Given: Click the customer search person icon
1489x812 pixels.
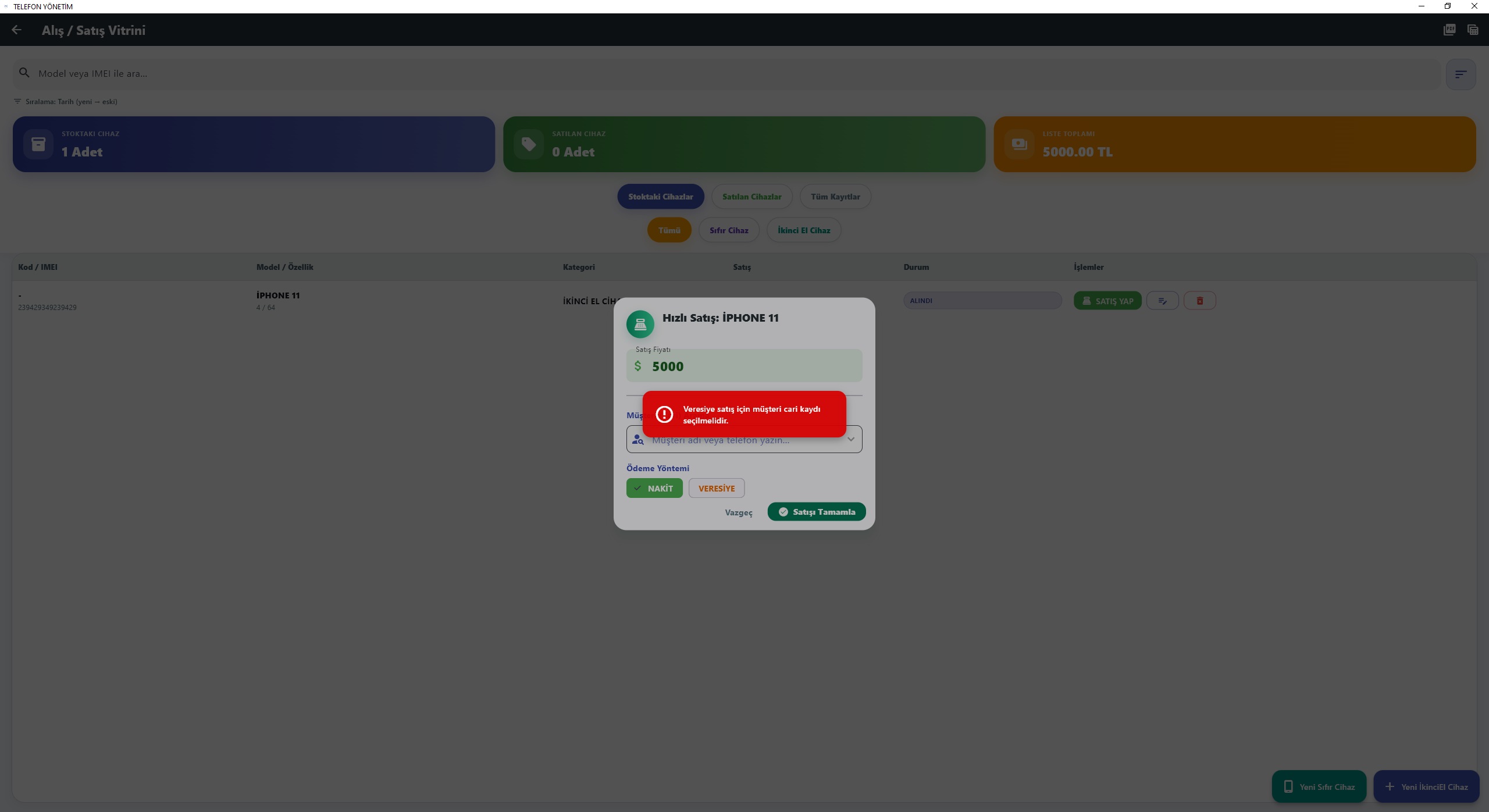Looking at the screenshot, I should click(x=637, y=440).
